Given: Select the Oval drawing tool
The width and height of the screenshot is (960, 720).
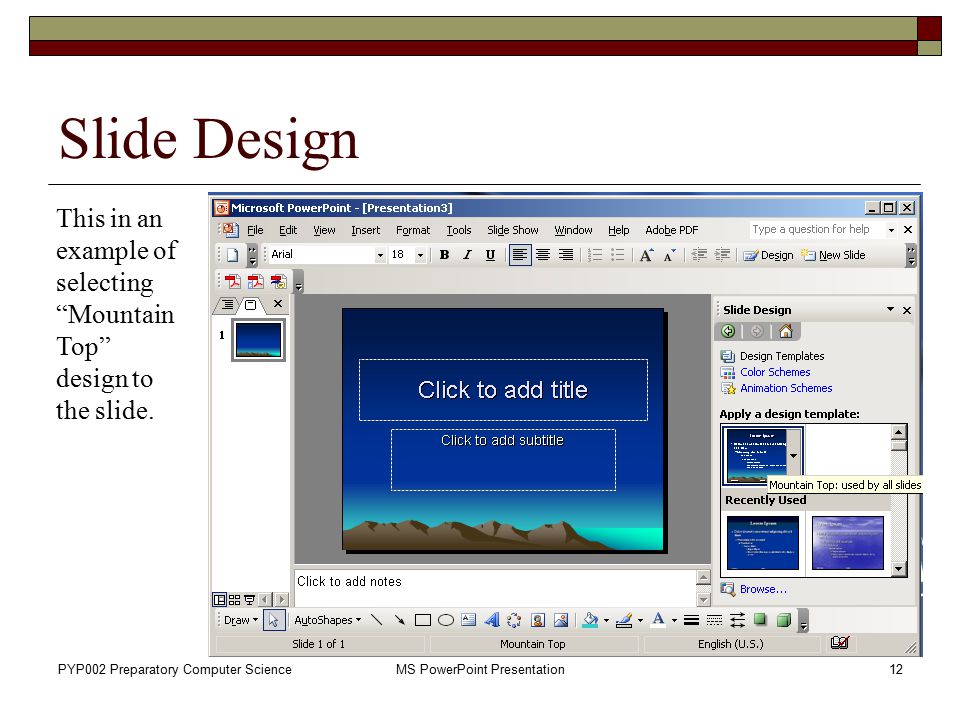Looking at the screenshot, I should (x=446, y=620).
